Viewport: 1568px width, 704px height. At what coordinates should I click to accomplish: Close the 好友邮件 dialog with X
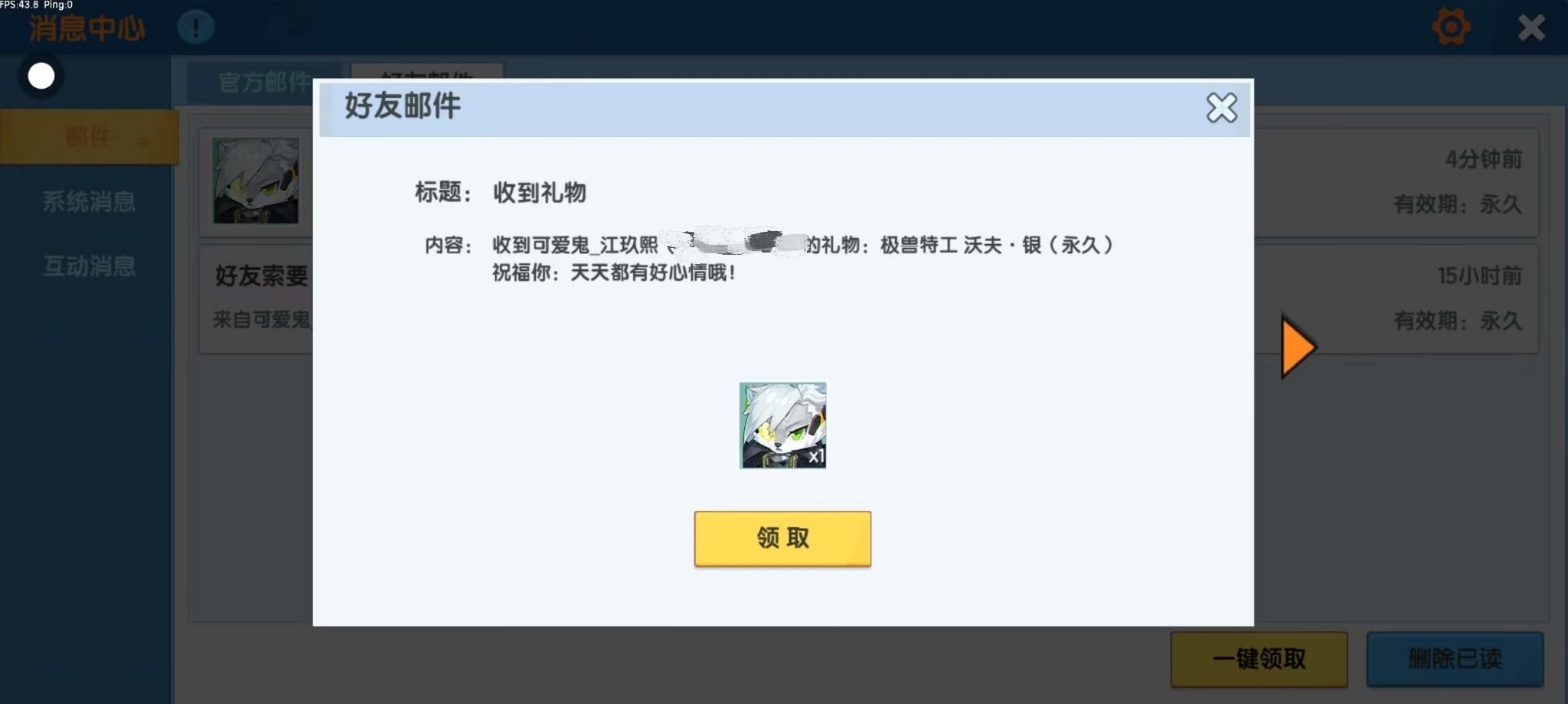tap(1221, 108)
